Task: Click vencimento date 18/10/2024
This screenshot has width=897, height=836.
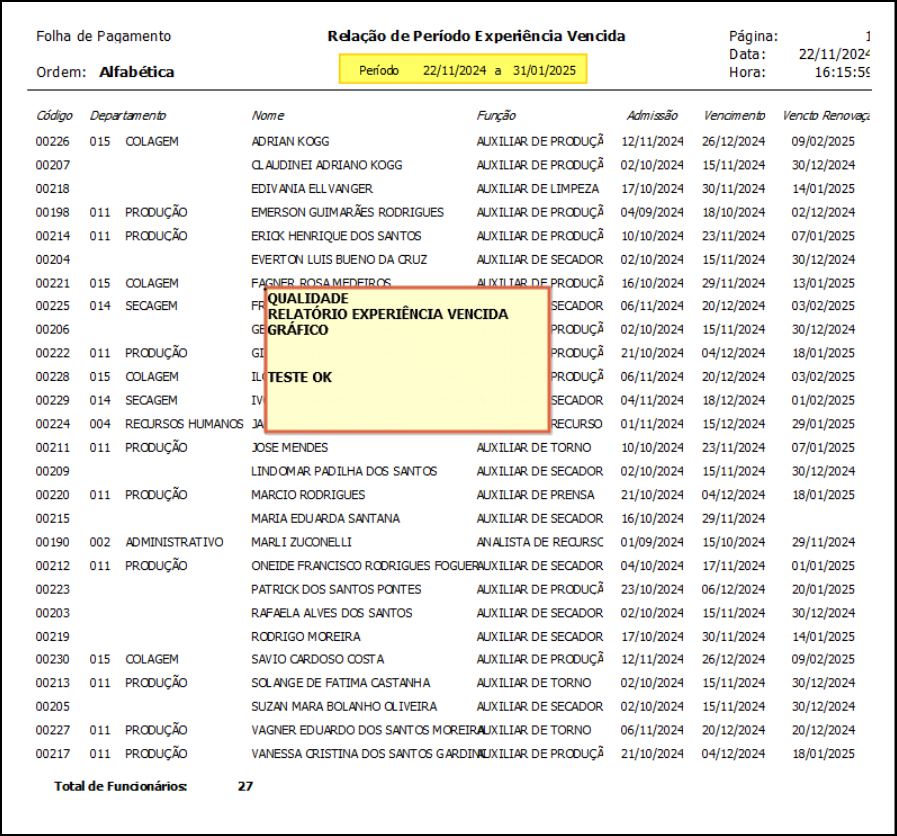Action: pyautogui.click(x=734, y=212)
